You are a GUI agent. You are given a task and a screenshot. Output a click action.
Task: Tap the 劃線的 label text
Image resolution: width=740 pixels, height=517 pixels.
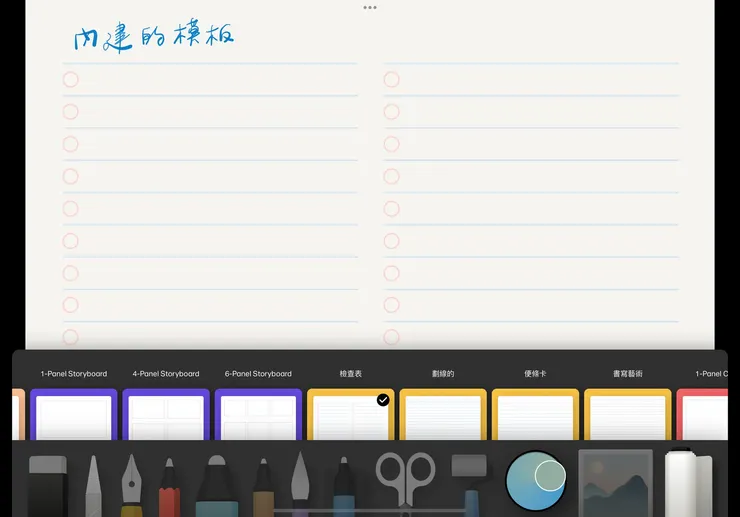point(443,373)
